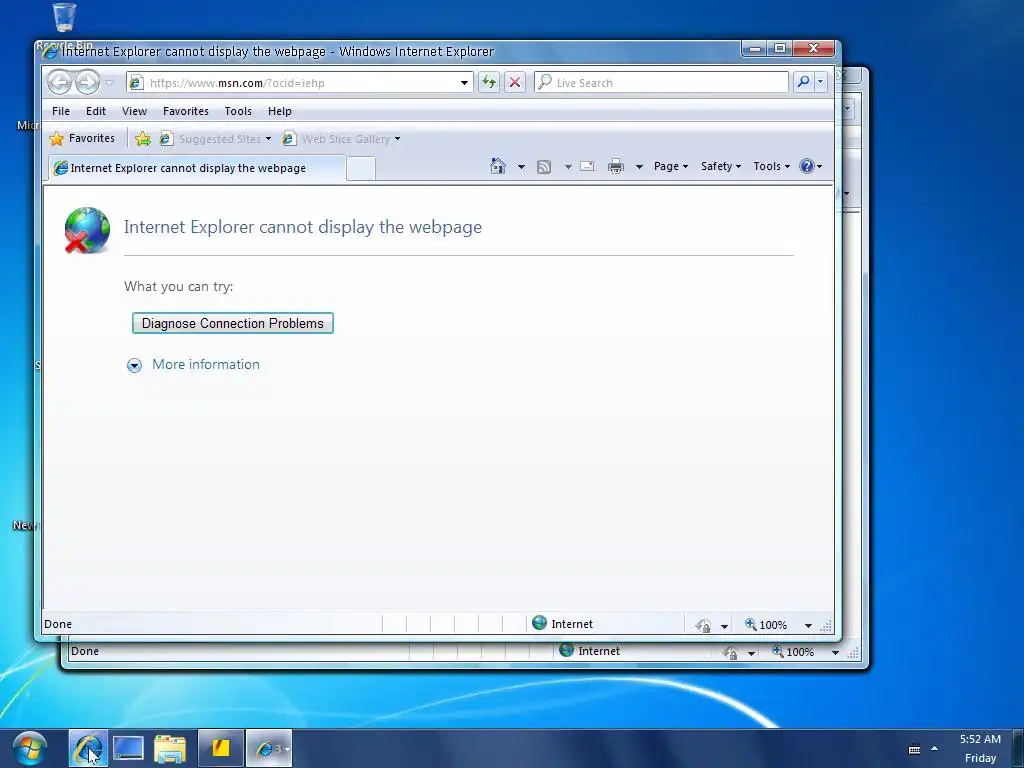The height and width of the screenshot is (768, 1024).
Task: Show hidden tray icons arrow
Action: [935, 748]
